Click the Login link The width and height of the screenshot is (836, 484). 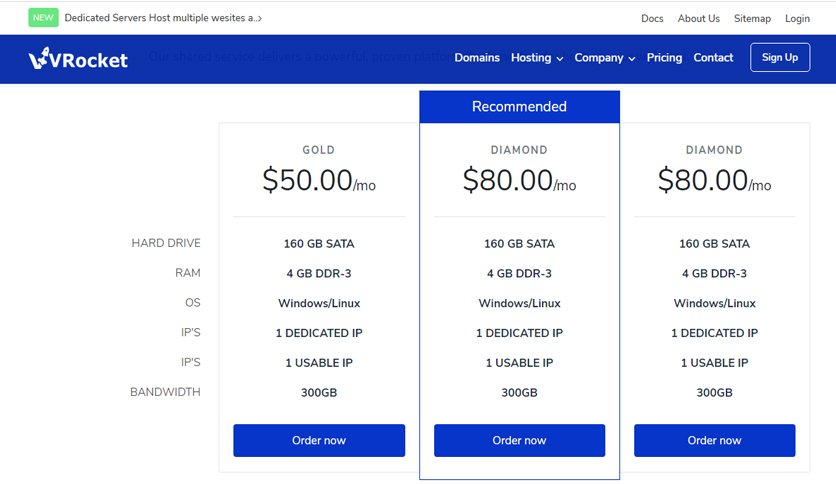(x=797, y=18)
